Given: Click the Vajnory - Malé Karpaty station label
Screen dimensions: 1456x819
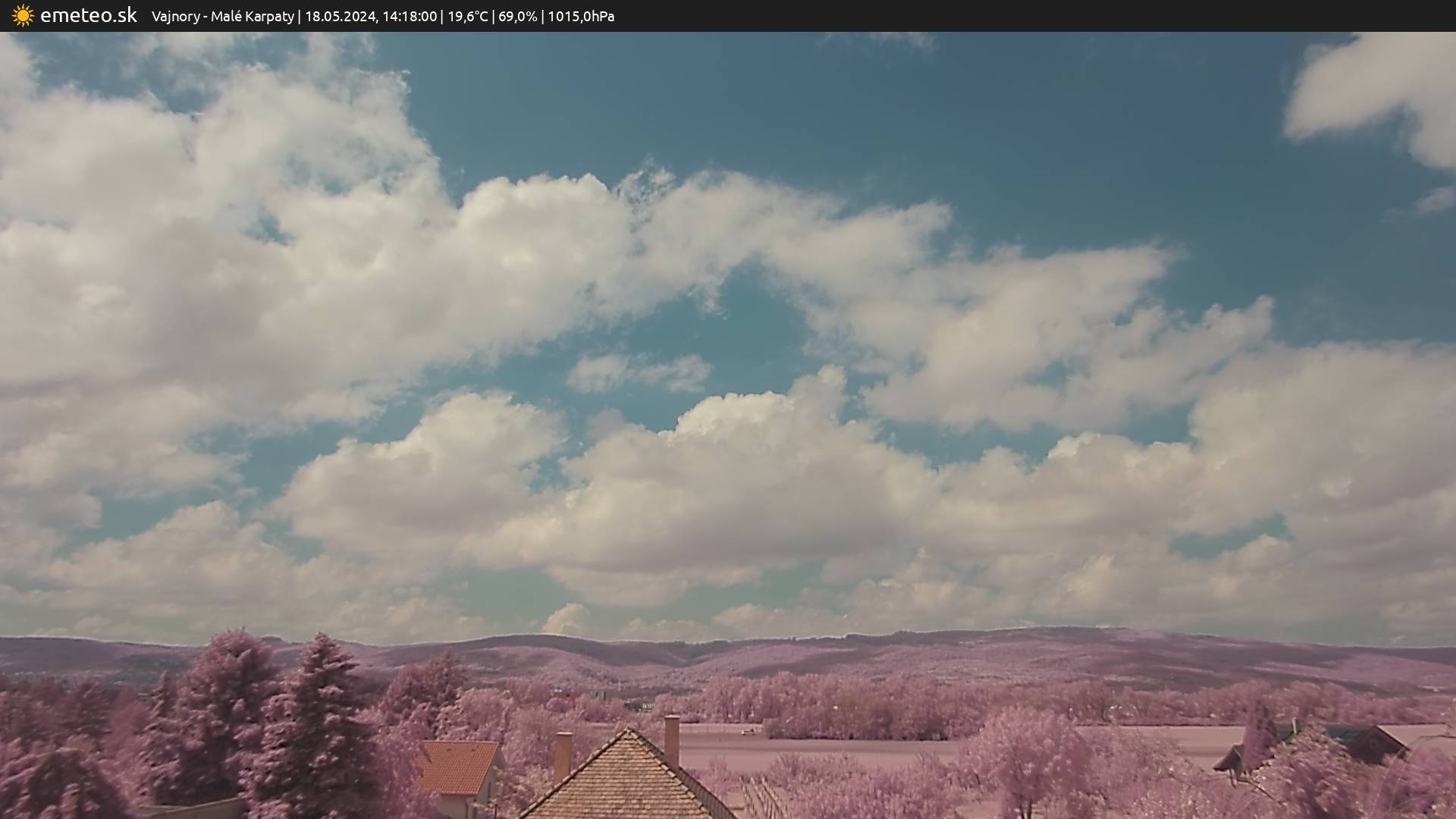Looking at the screenshot, I should pos(222,17).
